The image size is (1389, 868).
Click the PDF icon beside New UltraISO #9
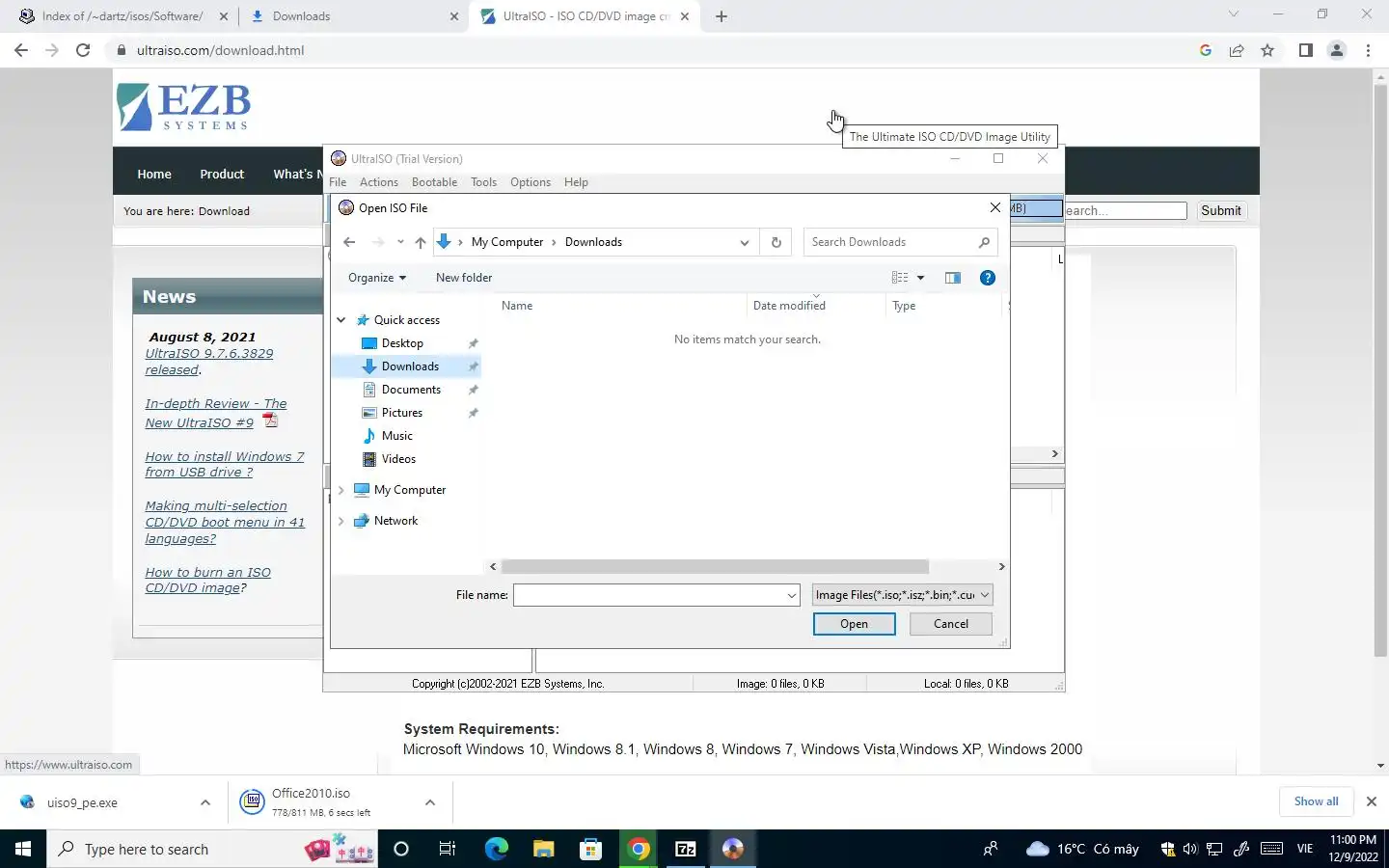pyautogui.click(x=270, y=420)
